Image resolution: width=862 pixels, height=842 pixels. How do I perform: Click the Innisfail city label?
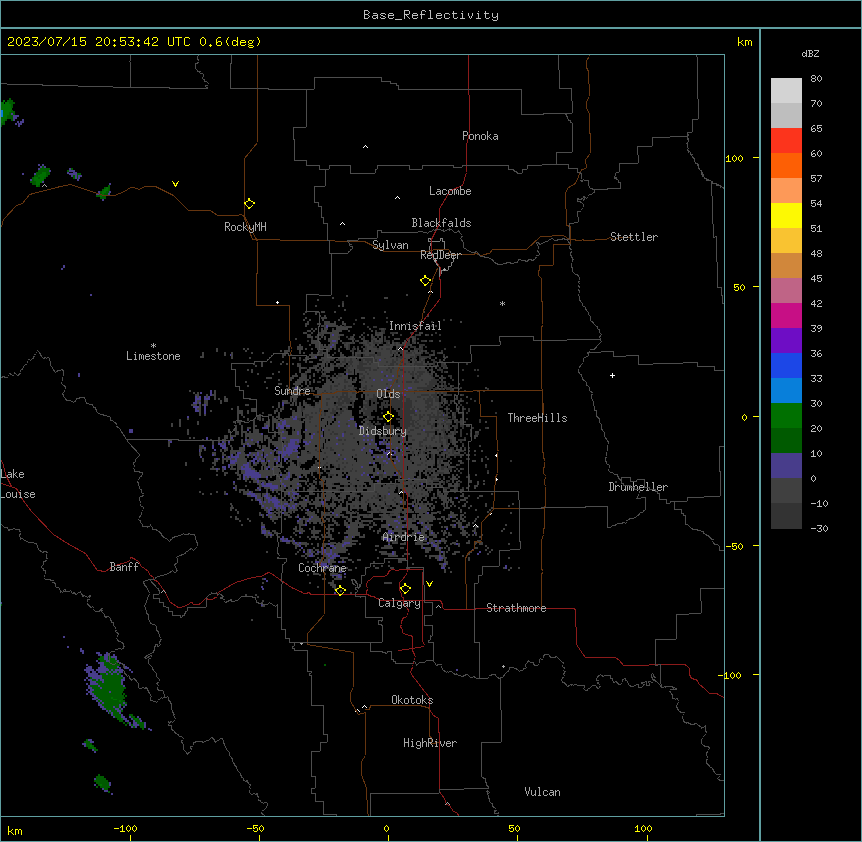pyautogui.click(x=415, y=326)
